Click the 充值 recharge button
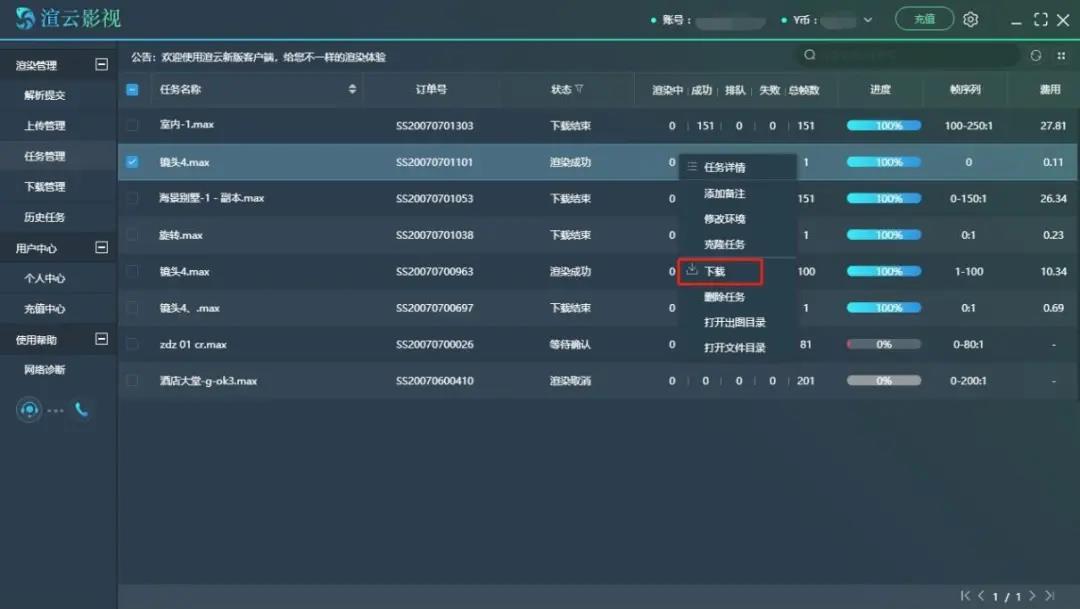The height and width of the screenshot is (609, 1080). tap(924, 19)
